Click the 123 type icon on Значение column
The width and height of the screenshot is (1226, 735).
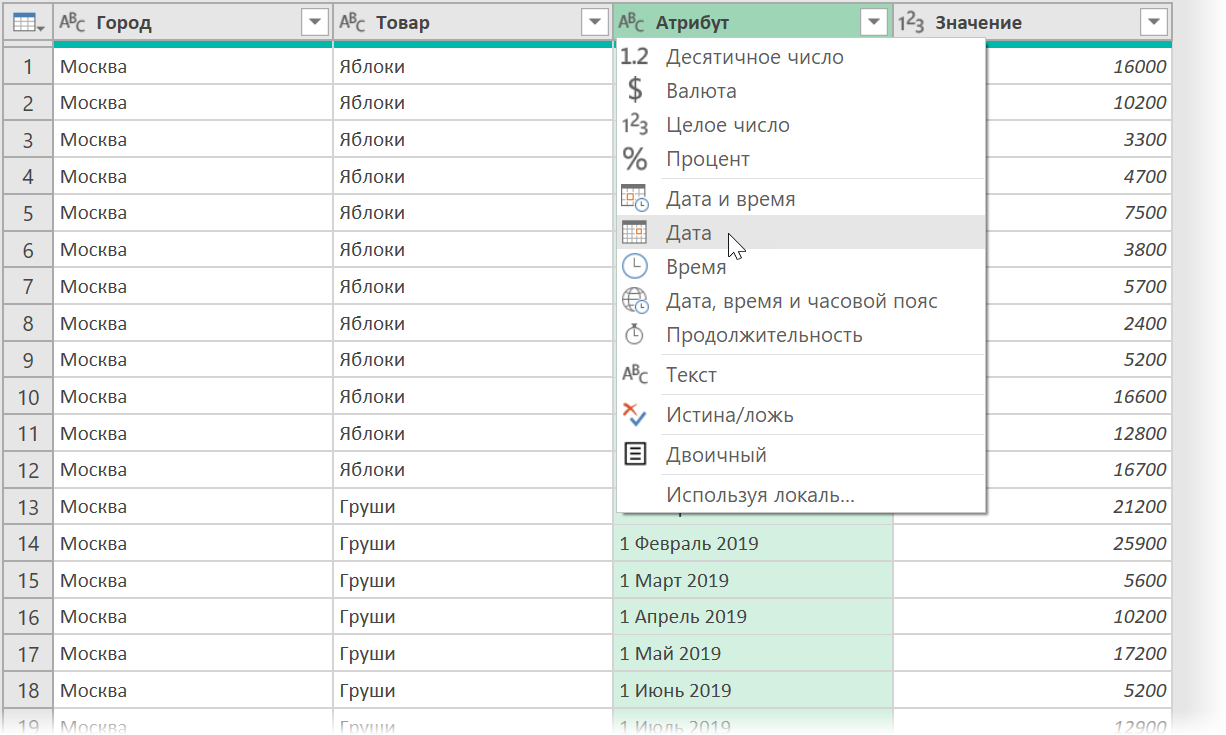click(x=911, y=23)
